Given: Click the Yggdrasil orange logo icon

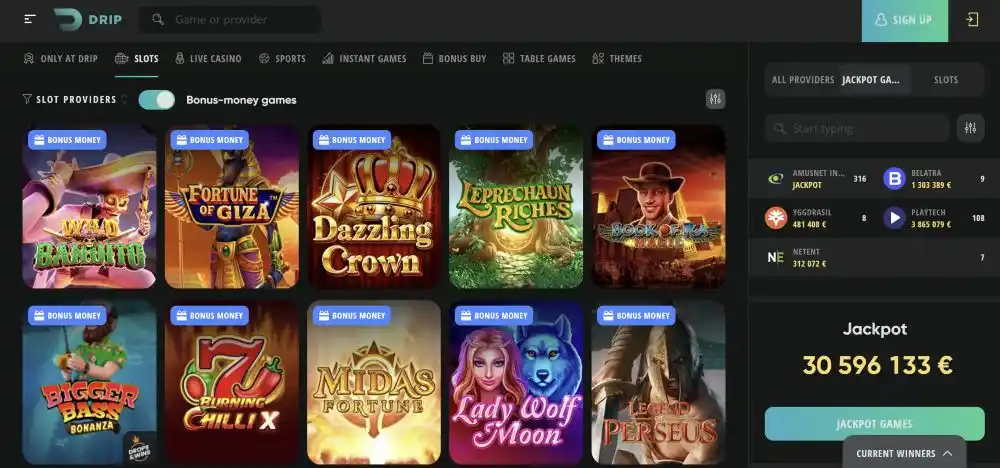Looking at the screenshot, I should coord(776,218).
